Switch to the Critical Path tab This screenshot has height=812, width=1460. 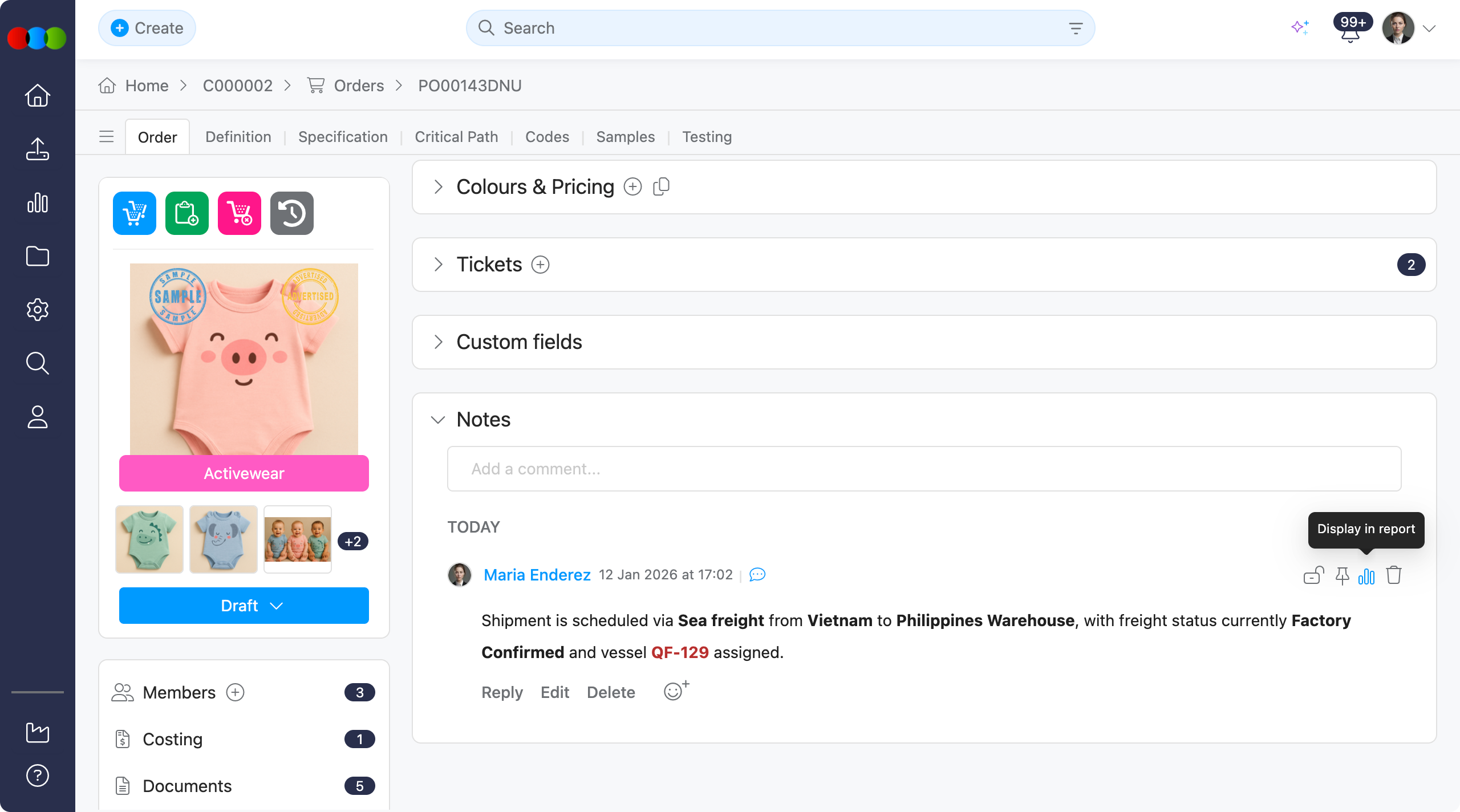click(x=456, y=137)
